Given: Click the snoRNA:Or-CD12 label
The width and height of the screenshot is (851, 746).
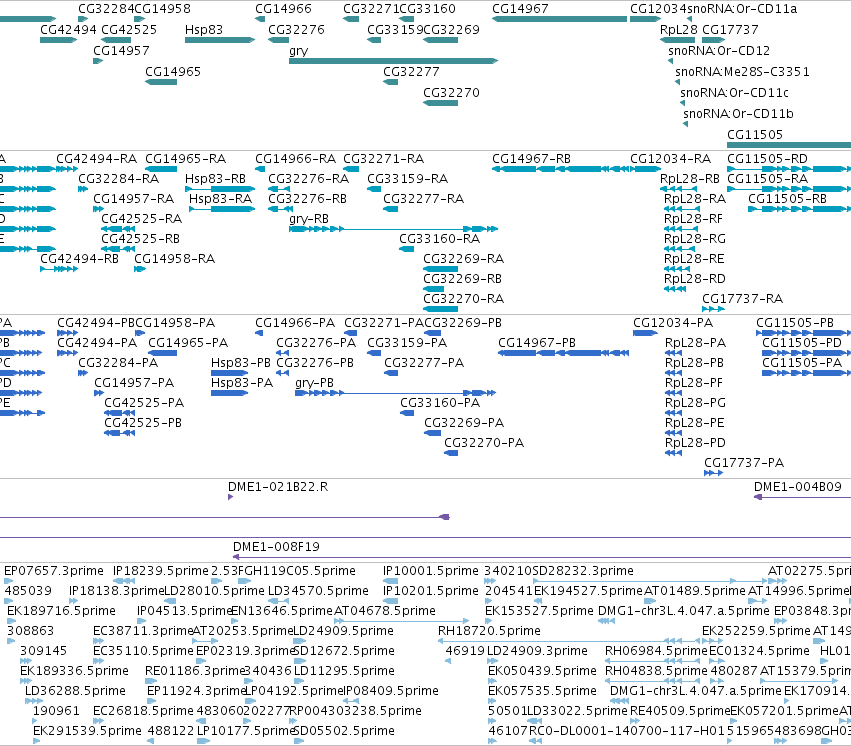Looking at the screenshot, I should 719,51.
